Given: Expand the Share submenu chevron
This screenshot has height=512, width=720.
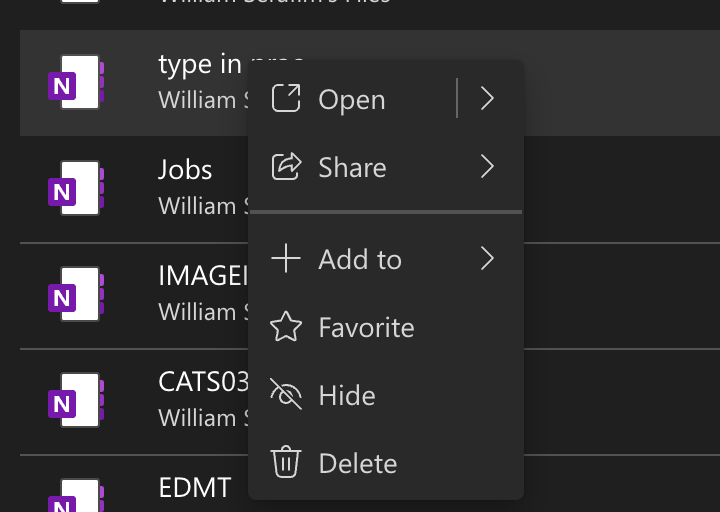Looking at the screenshot, I should click(487, 166).
